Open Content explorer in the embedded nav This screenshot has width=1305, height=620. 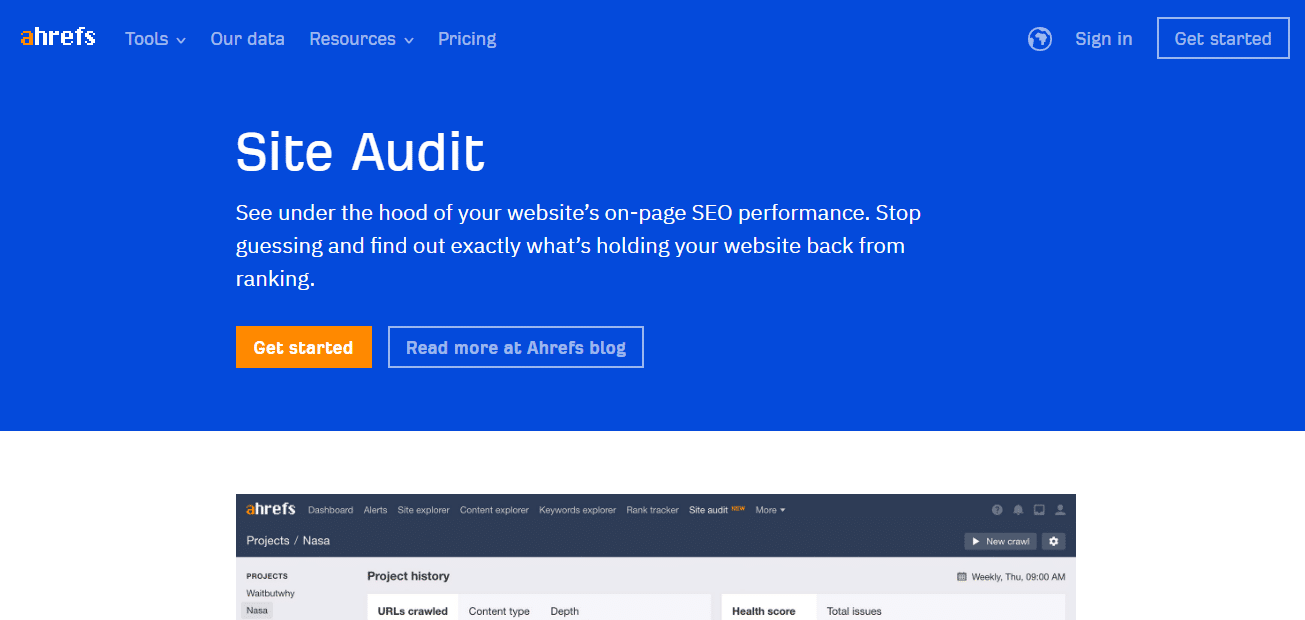(x=494, y=510)
